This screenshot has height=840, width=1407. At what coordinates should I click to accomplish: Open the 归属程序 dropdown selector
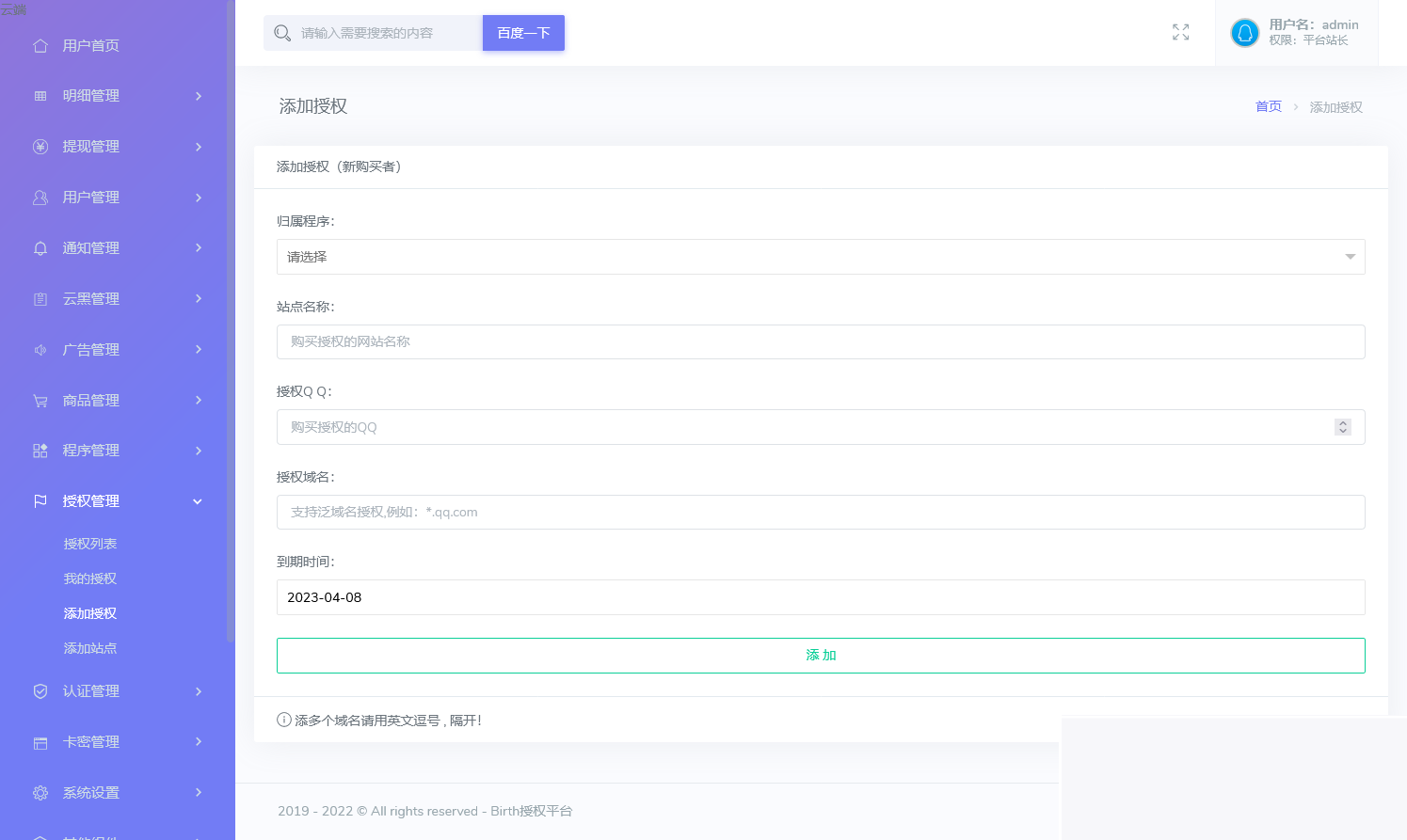click(820, 257)
